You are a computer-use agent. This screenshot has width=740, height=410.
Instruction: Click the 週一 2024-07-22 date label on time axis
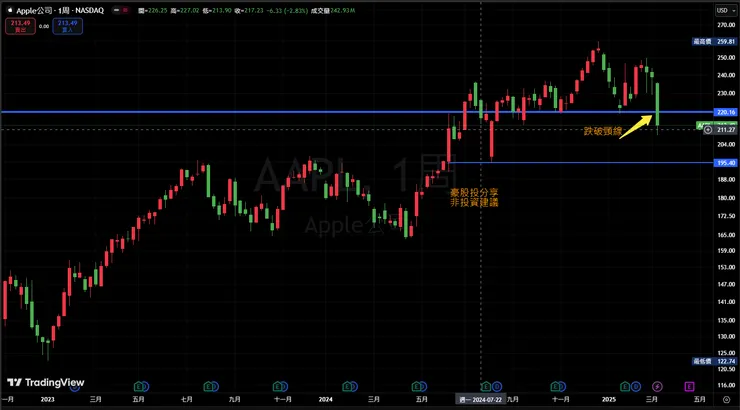click(x=480, y=400)
